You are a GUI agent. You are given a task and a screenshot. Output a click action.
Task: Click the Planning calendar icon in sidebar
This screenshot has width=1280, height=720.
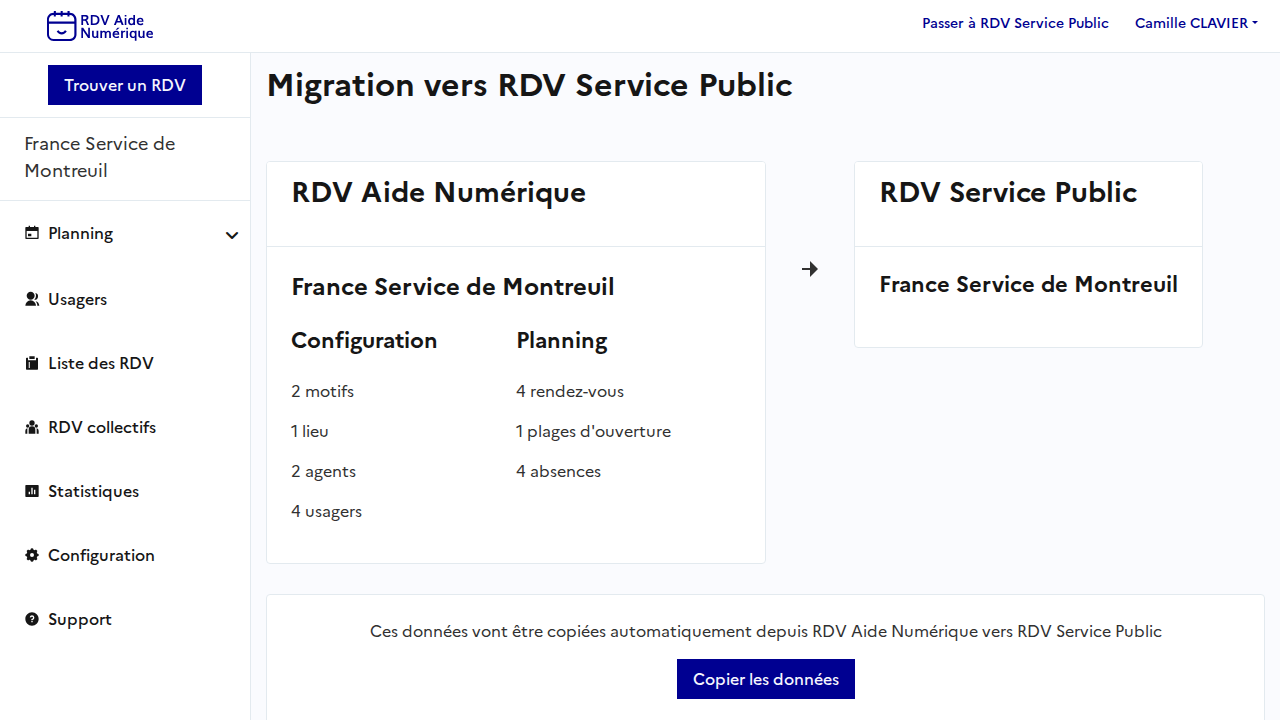coord(32,233)
